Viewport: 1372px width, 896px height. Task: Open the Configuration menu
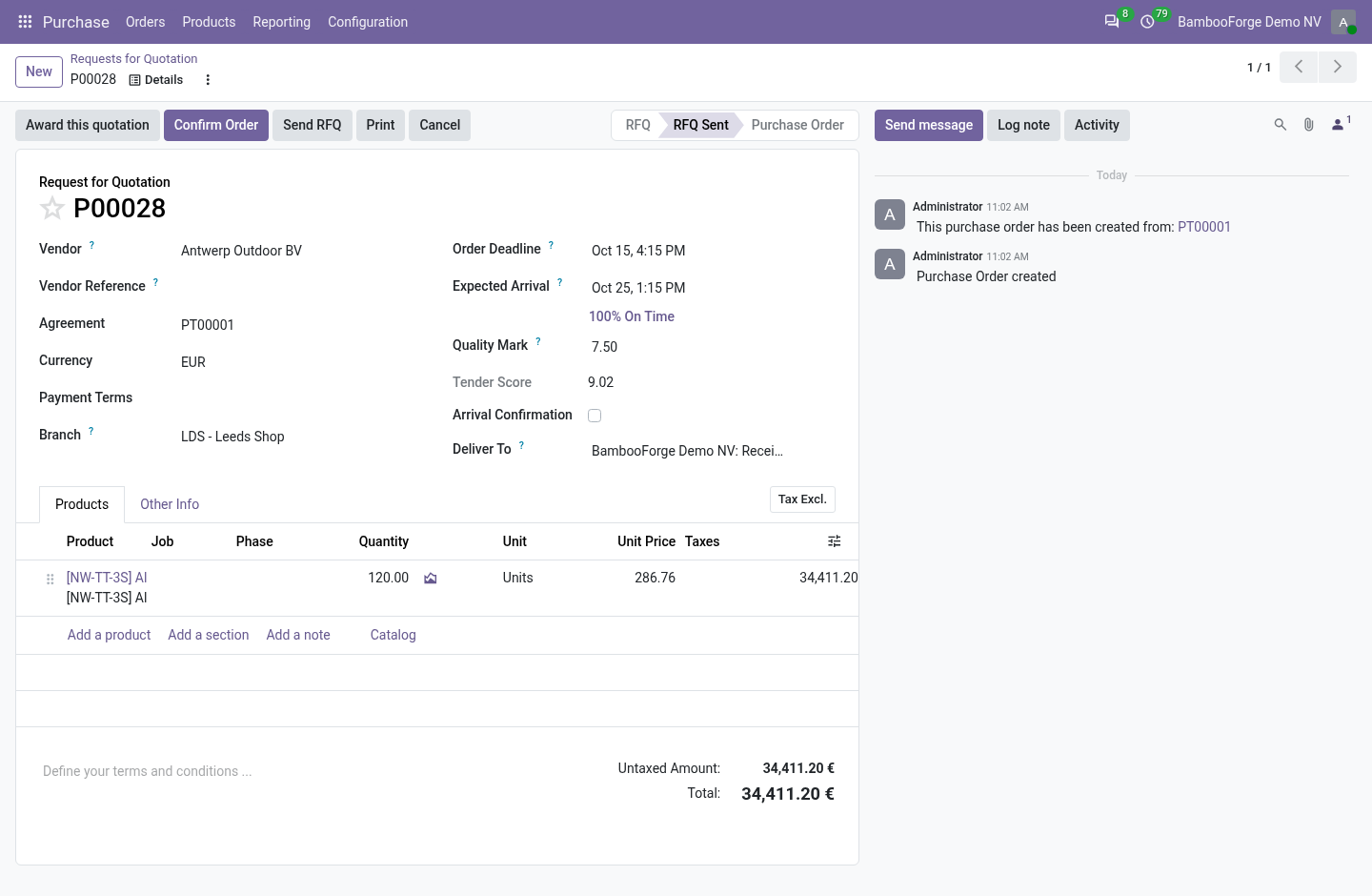click(x=368, y=22)
